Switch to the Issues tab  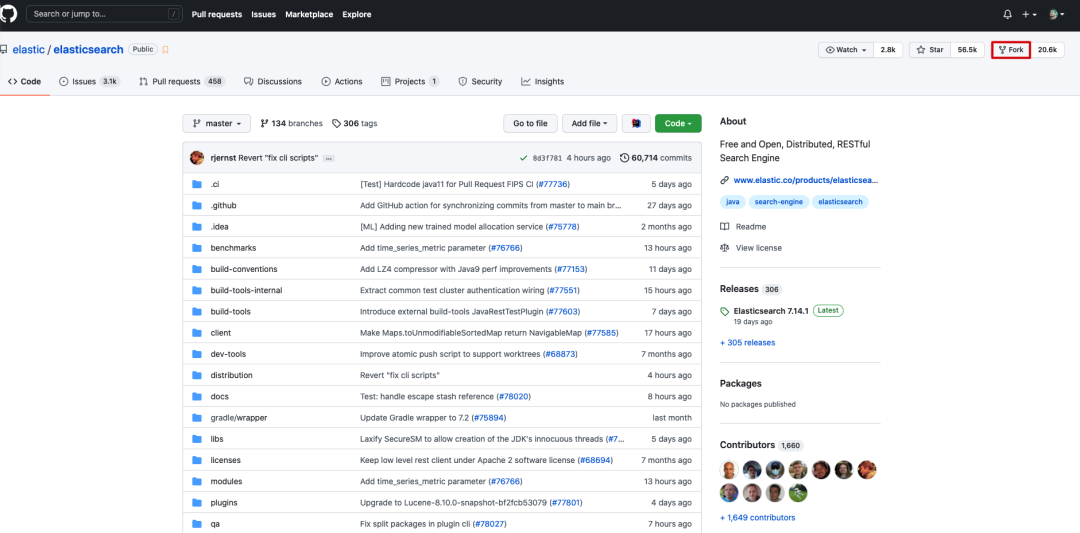click(90, 81)
